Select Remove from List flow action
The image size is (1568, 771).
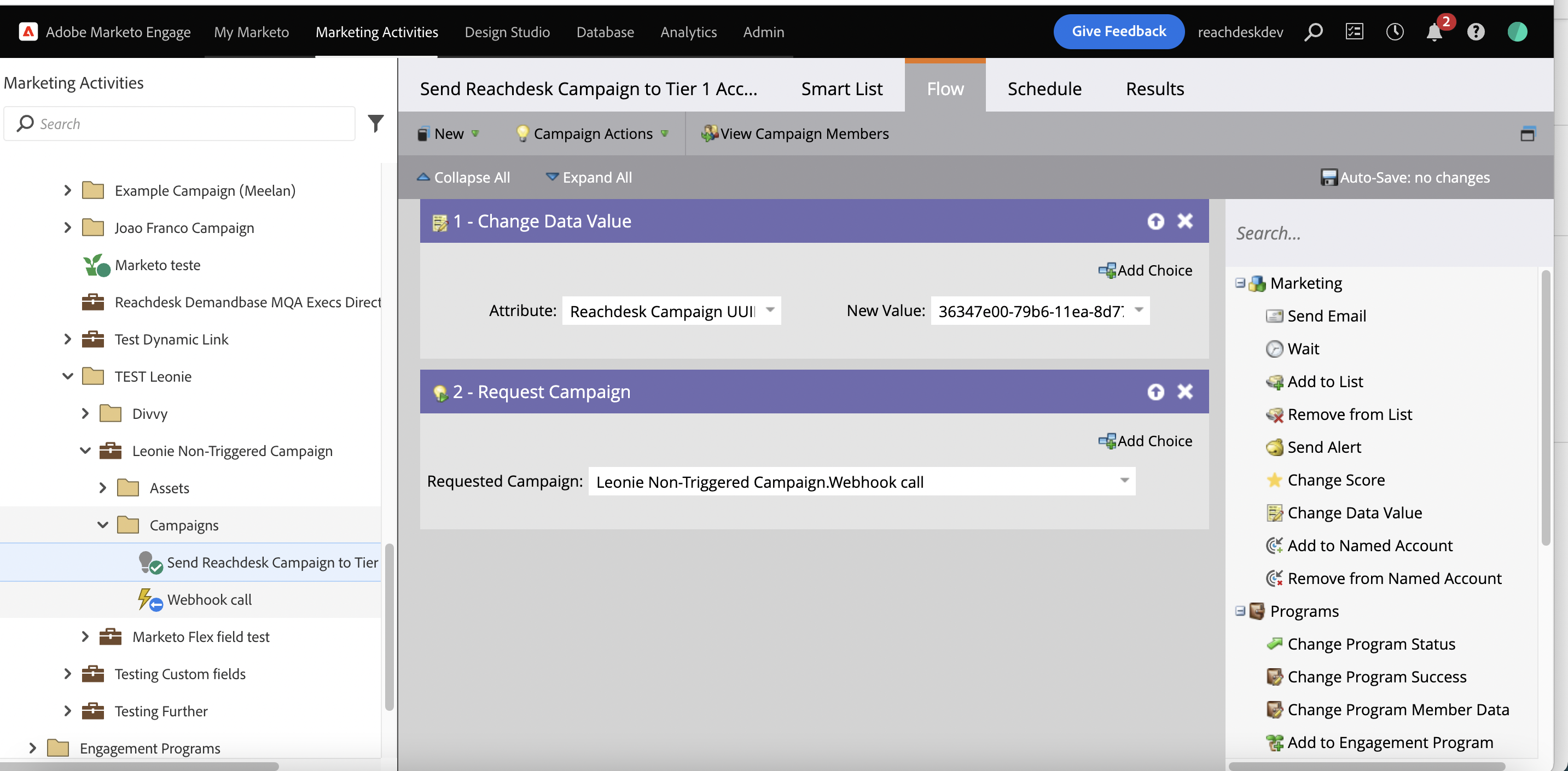[1339, 414]
